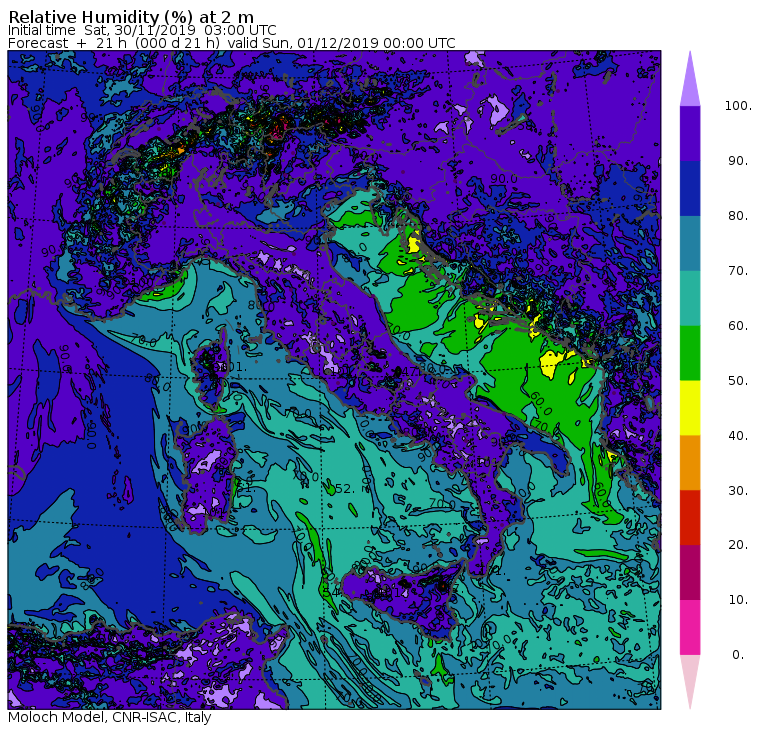
Task: Click the light purple top arrow of the colorbar
Action: pyautogui.click(x=690, y=79)
